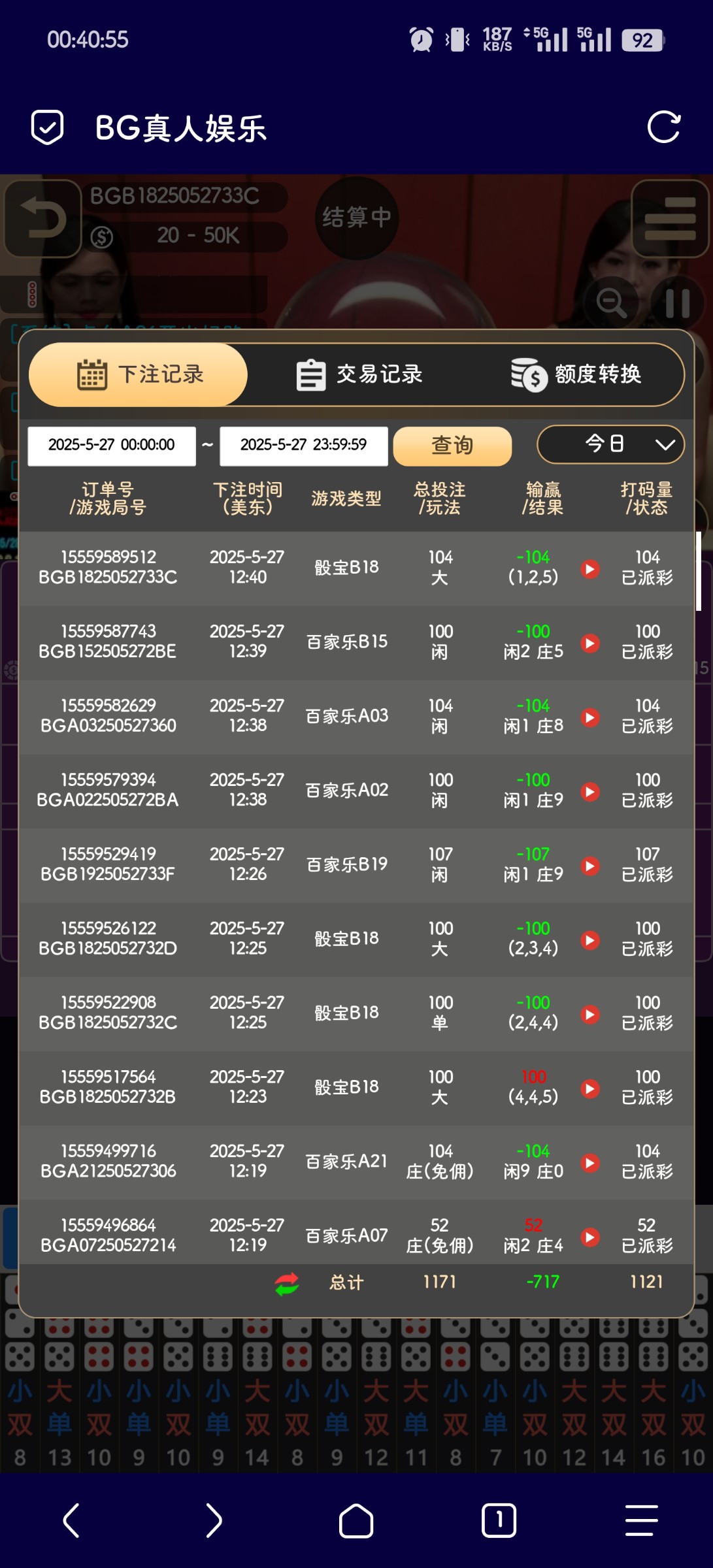Tap red-green swap arrows beside 总计
The width and height of the screenshot is (713, 1568).
tap(287, 1283)
